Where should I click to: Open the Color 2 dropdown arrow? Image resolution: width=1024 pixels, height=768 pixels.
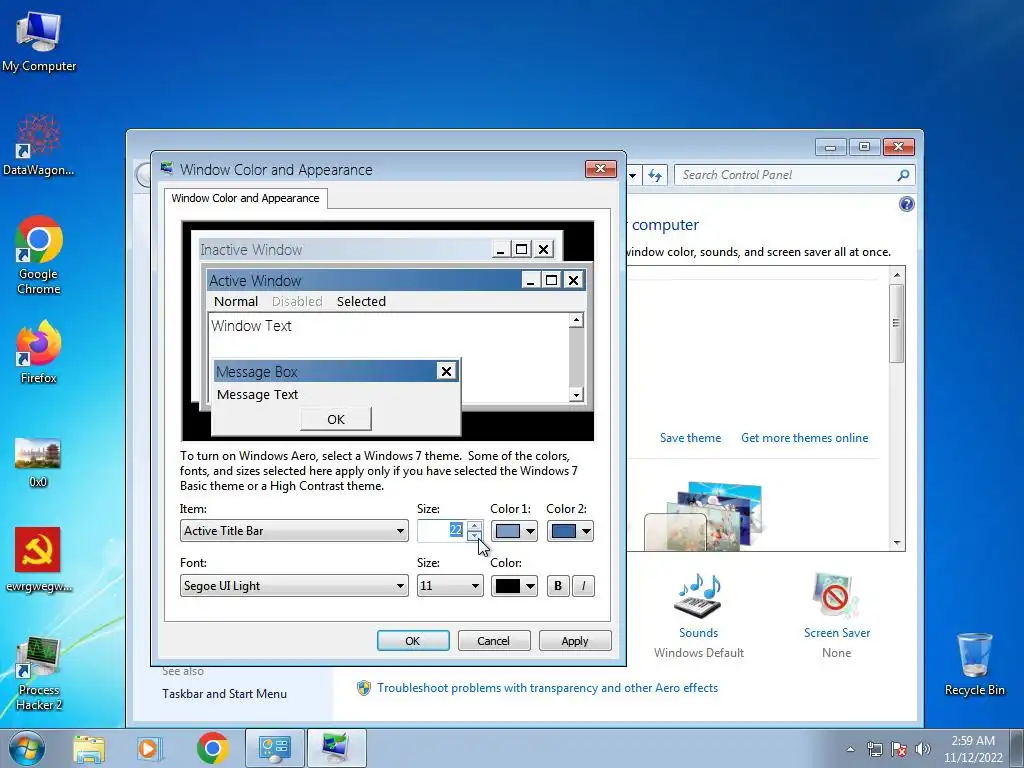[586, 531]
